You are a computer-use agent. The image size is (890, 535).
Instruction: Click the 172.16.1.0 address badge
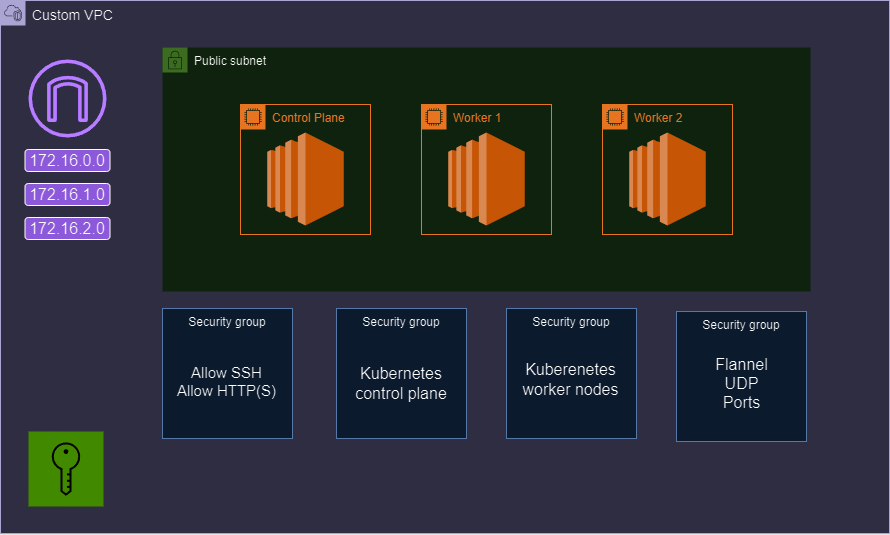[x=68, y=195]
